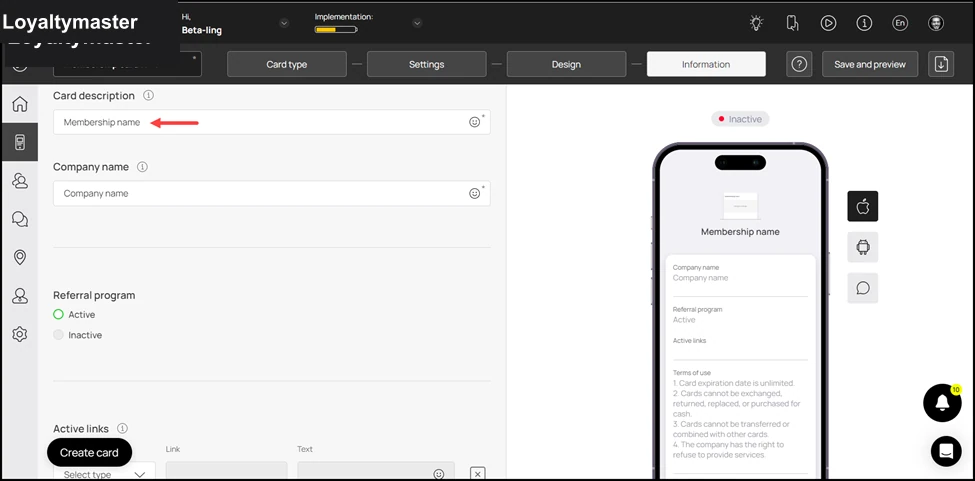Screen dimensions: 975x481
Task: Click the help question mark button
Action: (x=799, y=64)
